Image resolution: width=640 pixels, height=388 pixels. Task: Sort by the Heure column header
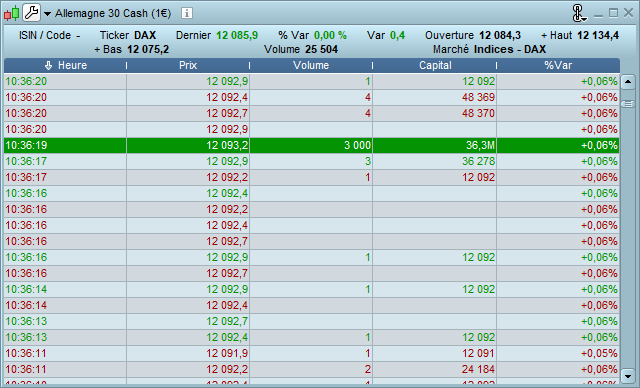click(65, 65)
